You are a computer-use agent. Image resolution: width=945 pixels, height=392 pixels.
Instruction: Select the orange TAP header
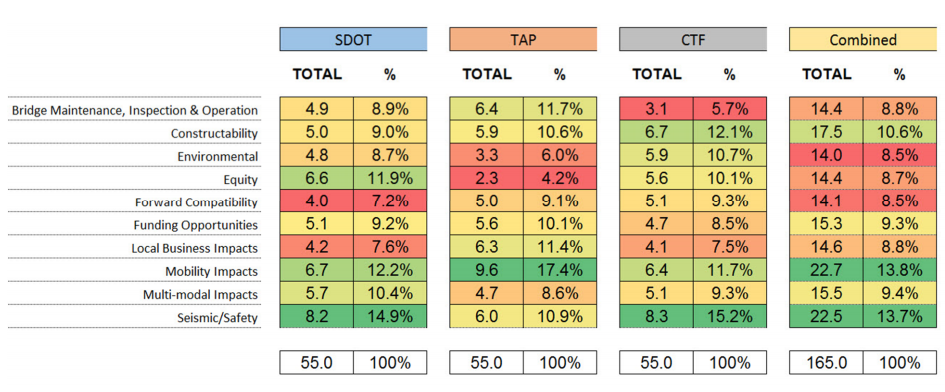tap(523, 39)
